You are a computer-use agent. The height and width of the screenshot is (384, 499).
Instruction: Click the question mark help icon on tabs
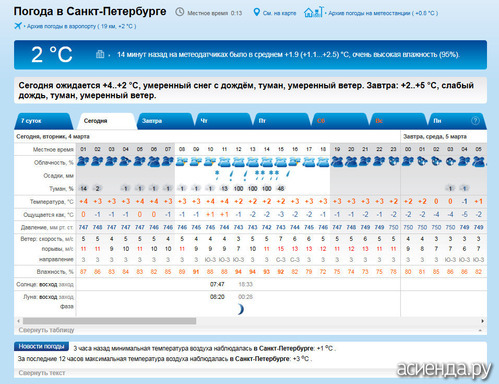(475, 121)
